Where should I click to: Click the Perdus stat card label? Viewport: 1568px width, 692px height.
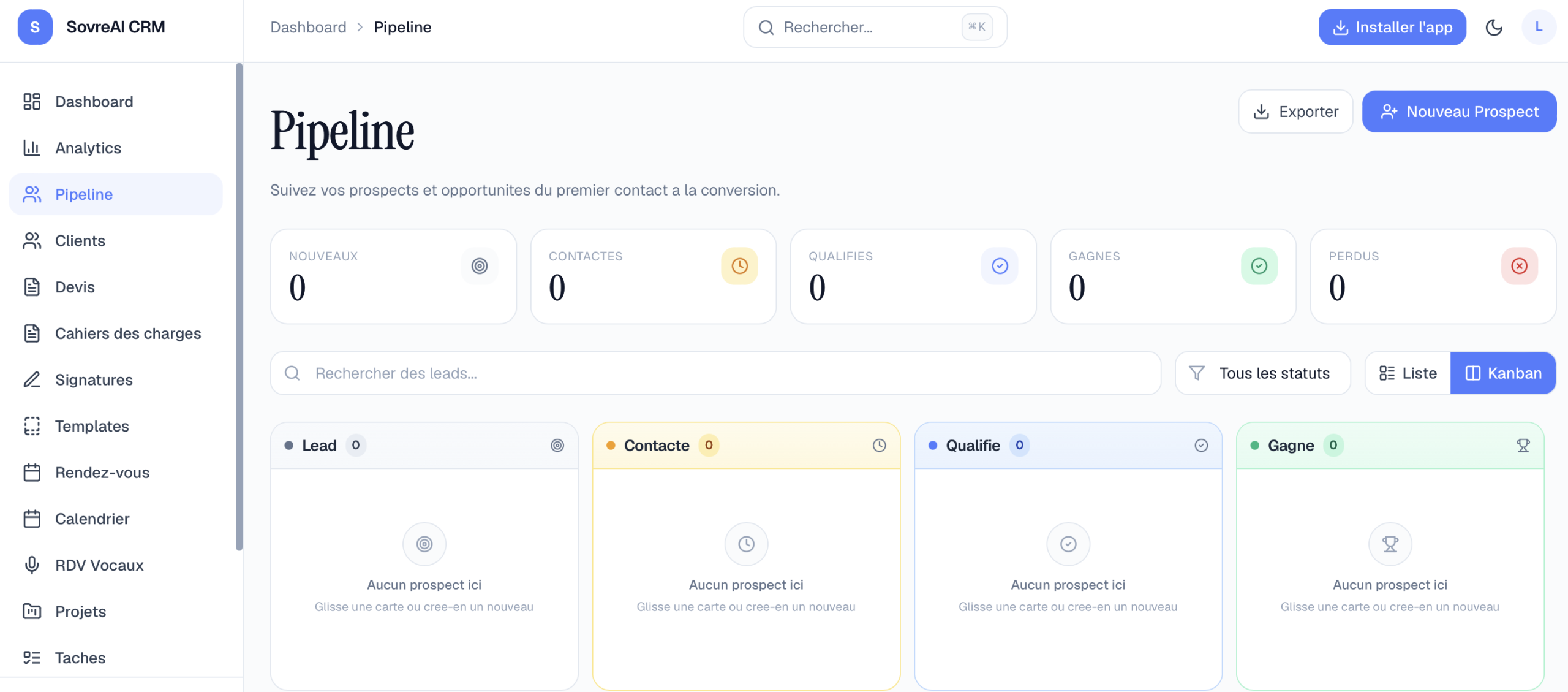click(1354, 256)
